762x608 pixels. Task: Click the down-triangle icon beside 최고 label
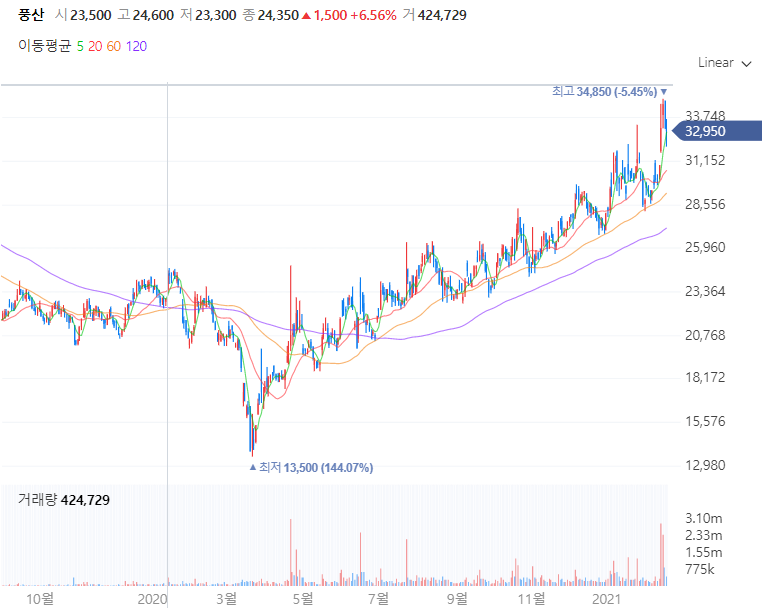pos(664,91)
